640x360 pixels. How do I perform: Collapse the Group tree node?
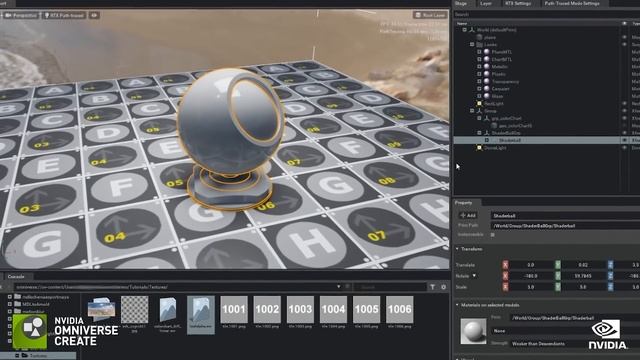472,111
